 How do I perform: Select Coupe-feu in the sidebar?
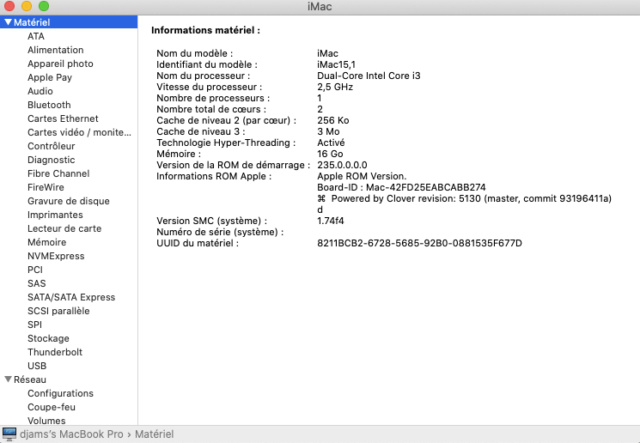point(51,407)
